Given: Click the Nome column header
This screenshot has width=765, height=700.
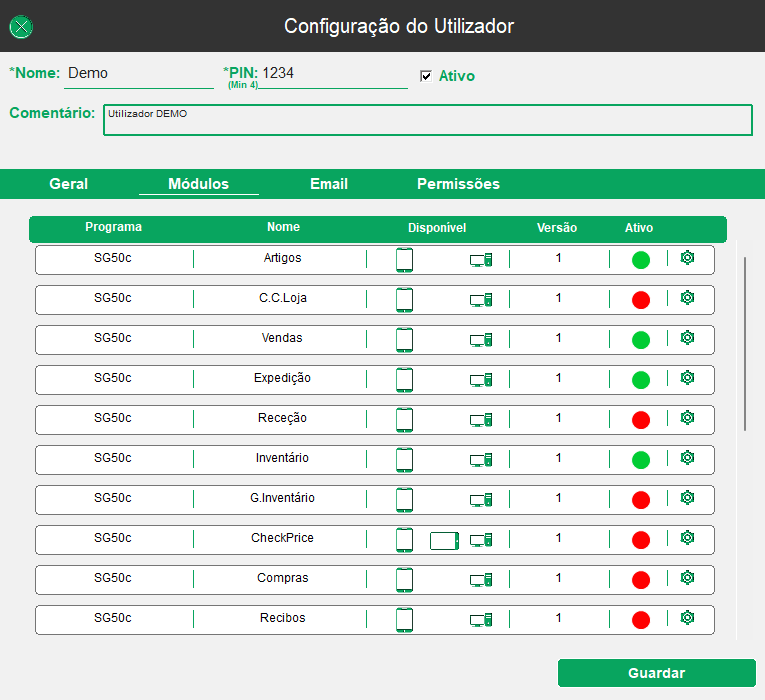Looking at the screenshot, I should click(283, 227).
